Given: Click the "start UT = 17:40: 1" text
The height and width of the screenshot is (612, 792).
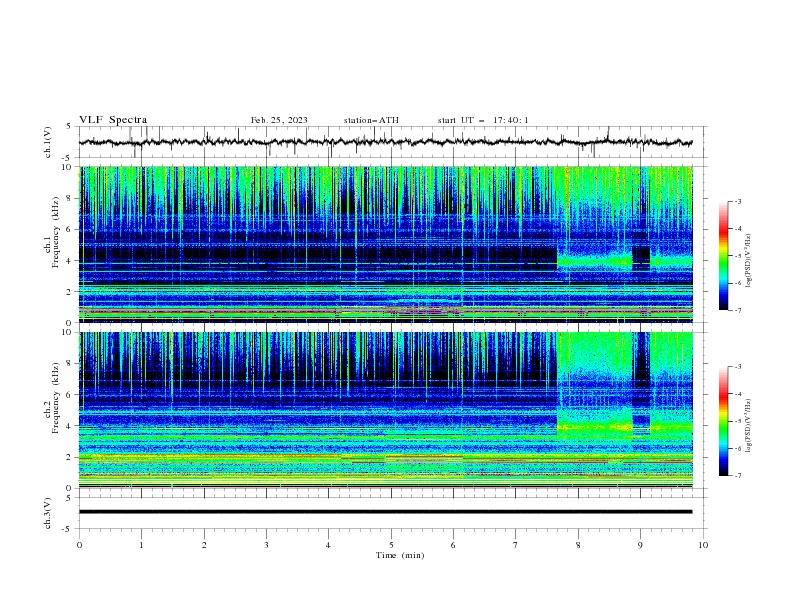Looking at the screenshot, I should pyautogui.click(x=483, y=120).
